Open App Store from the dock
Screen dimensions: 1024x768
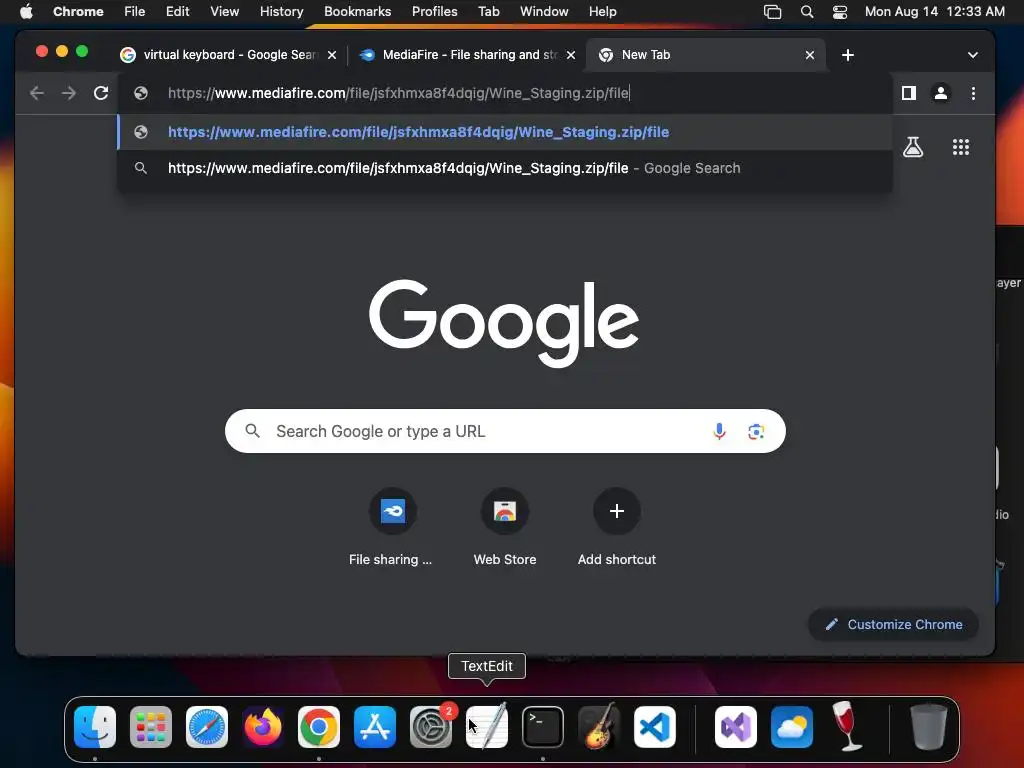(375, 727)
